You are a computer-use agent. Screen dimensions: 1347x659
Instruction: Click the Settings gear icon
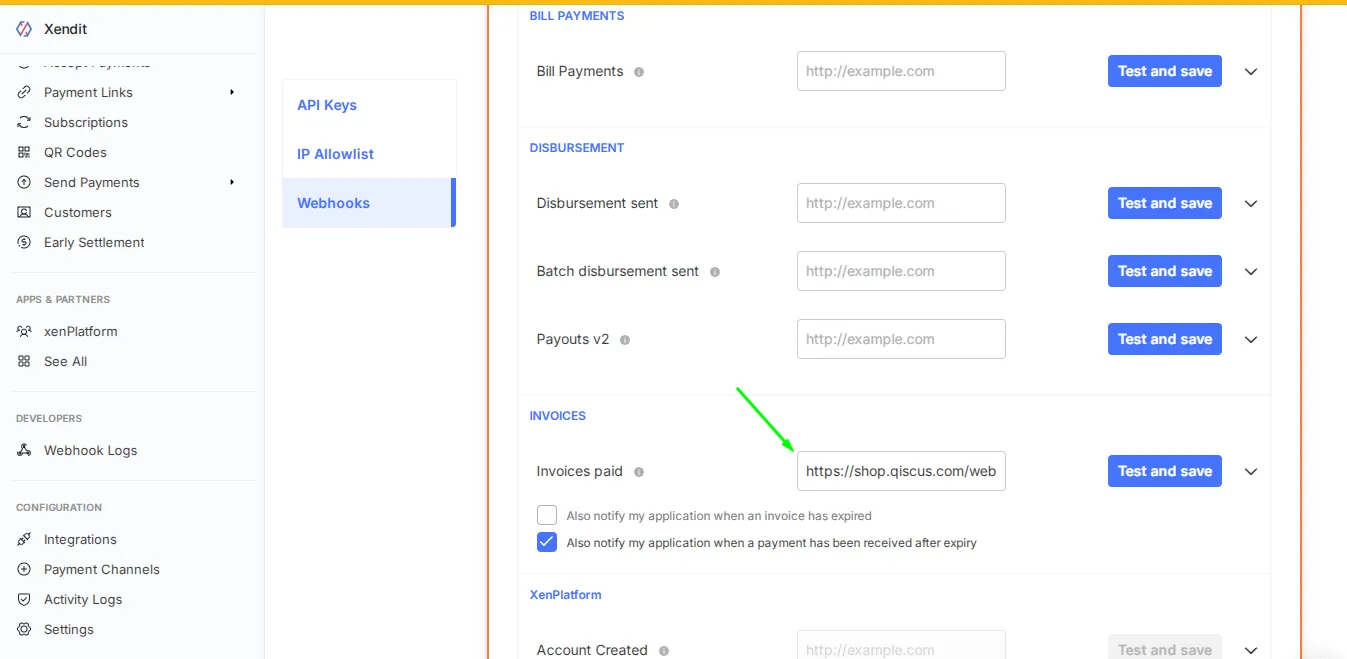point(24,629)
